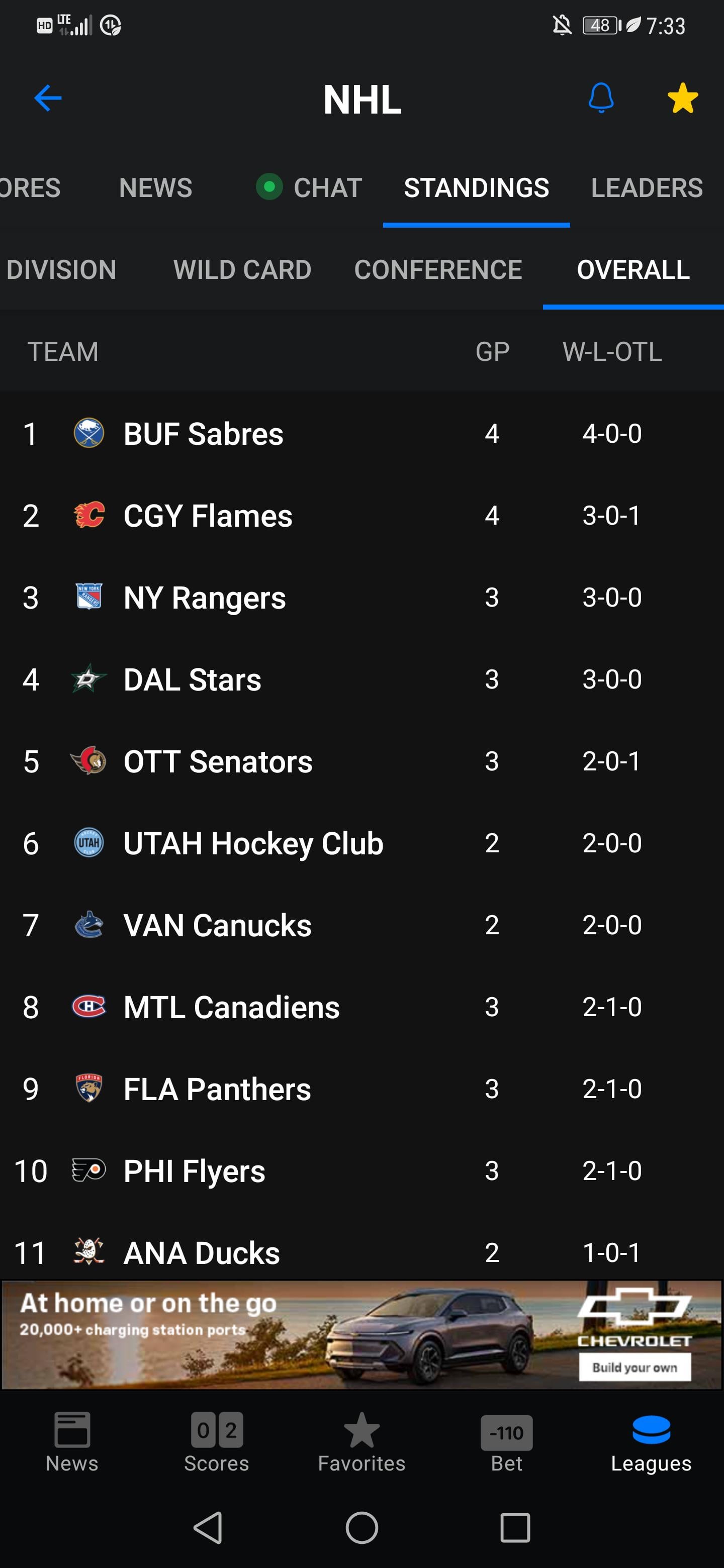Tap Build your own Chevrolet button

[635, 1367]
